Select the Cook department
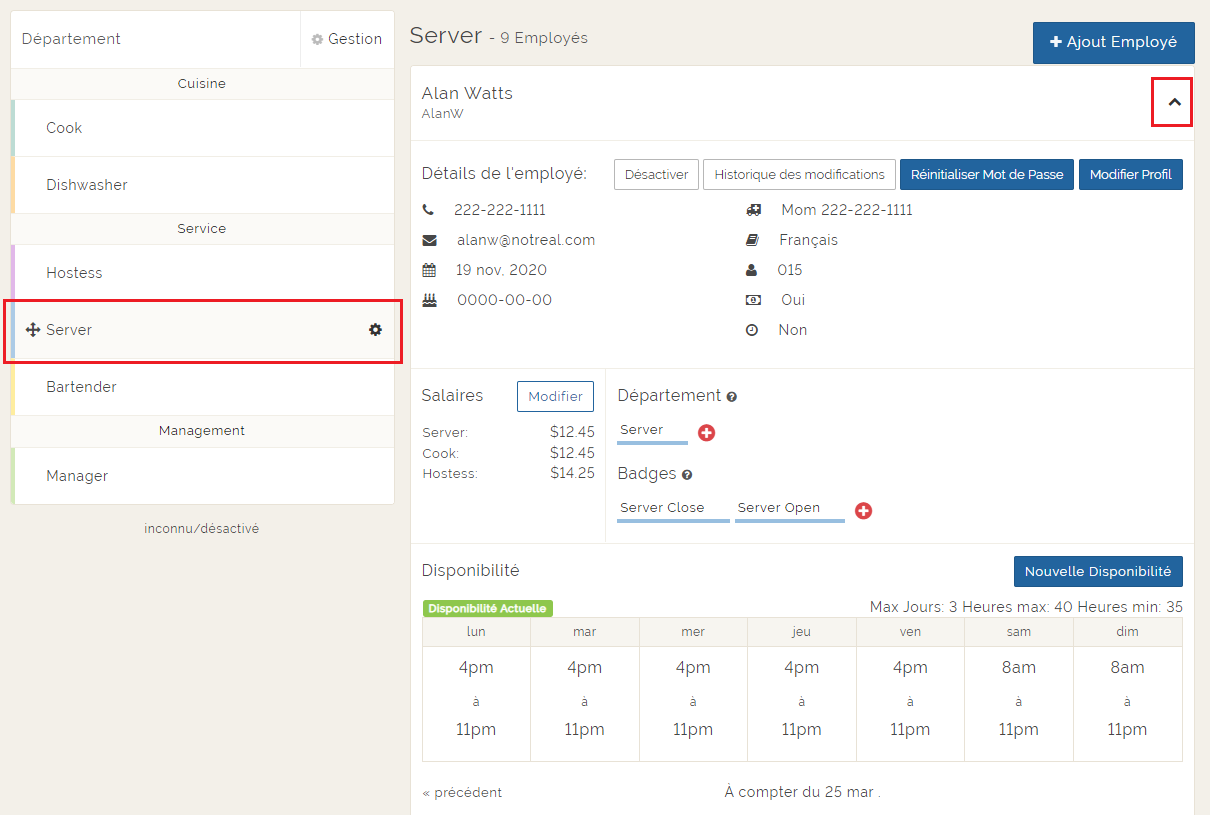 coord(64,128)
